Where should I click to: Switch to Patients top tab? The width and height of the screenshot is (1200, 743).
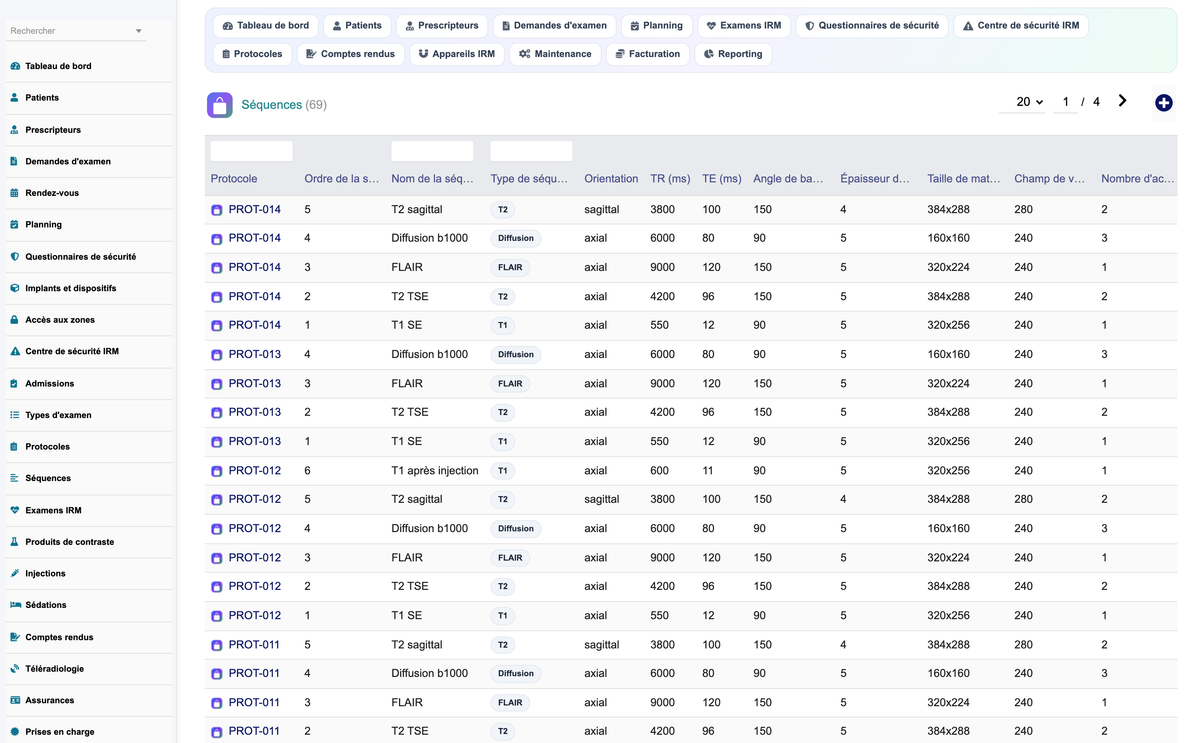pyautogui.click(x=357, y=26)
